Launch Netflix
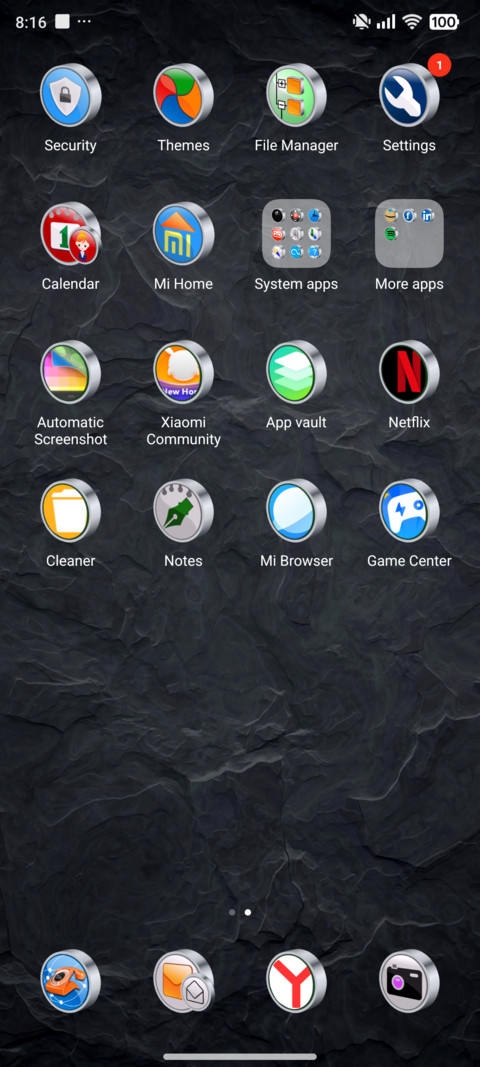The image size is (480, 1067). point(409,372)
